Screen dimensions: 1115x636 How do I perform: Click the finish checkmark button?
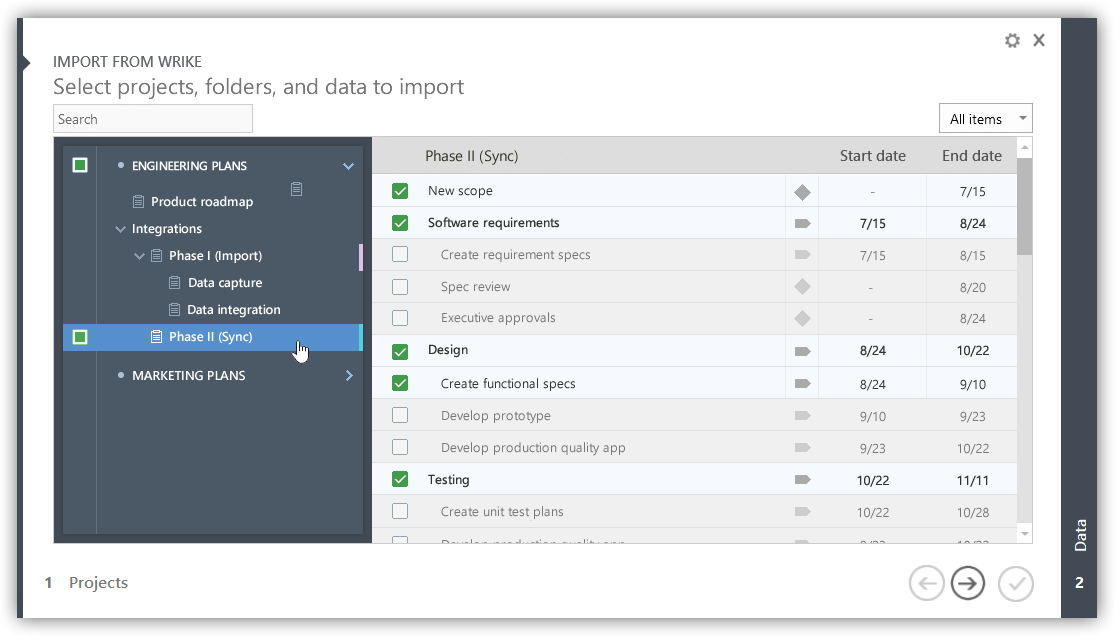(1015, 583)
